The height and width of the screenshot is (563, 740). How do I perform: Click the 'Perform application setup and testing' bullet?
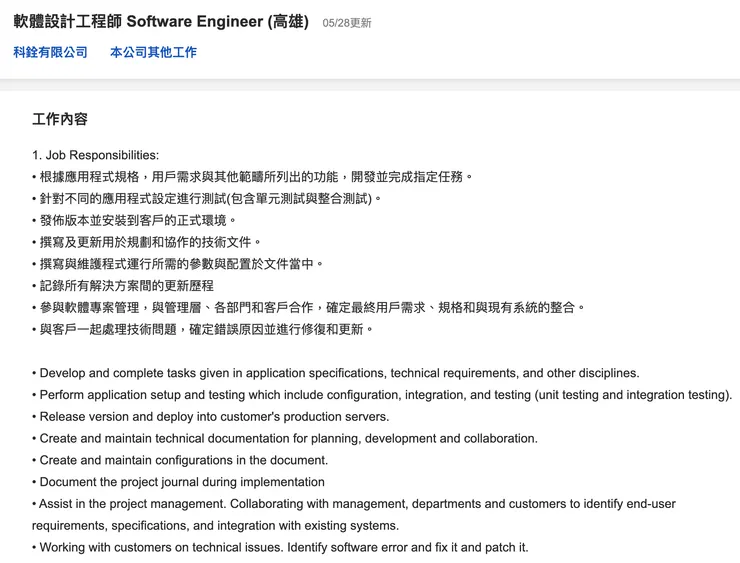[x=382, y=395]
